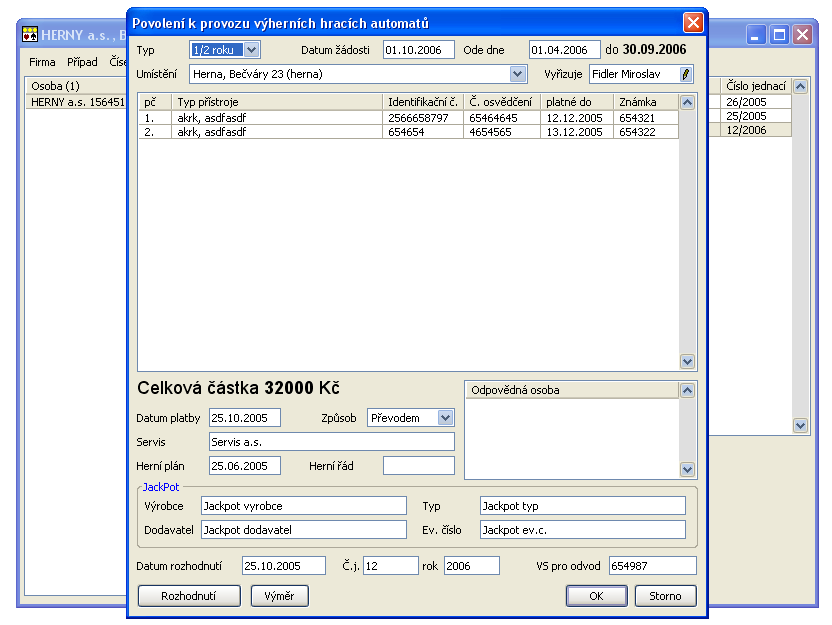Open the Typ dropdown showing 1/2 roku
Viewport: 832px width, 625px height.
[251, 50]
